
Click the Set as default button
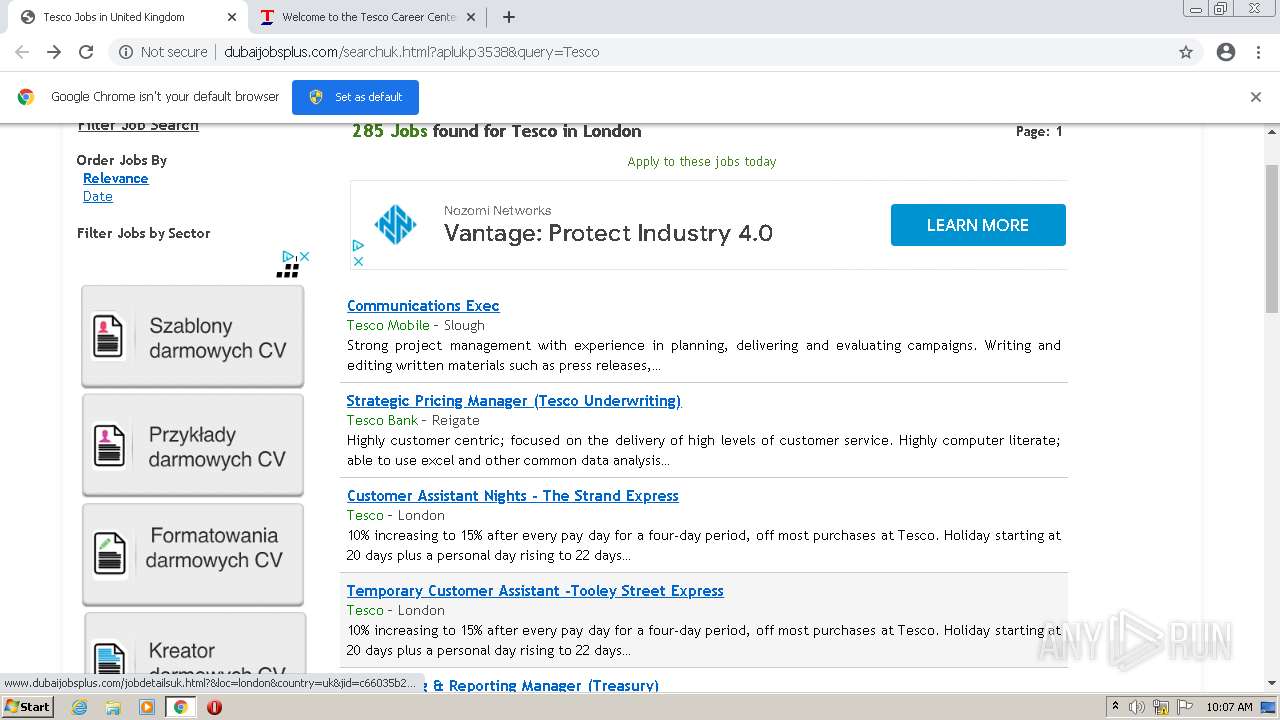(x=355, y=97)
